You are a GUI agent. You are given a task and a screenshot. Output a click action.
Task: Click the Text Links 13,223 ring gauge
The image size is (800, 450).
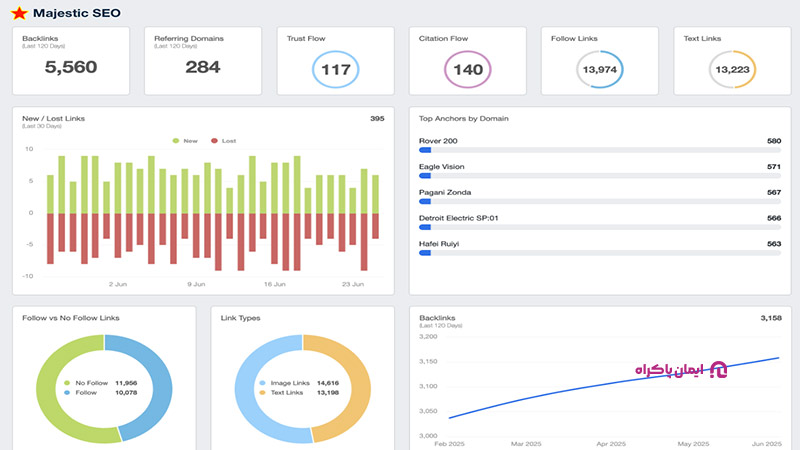(x=733, y=69)
